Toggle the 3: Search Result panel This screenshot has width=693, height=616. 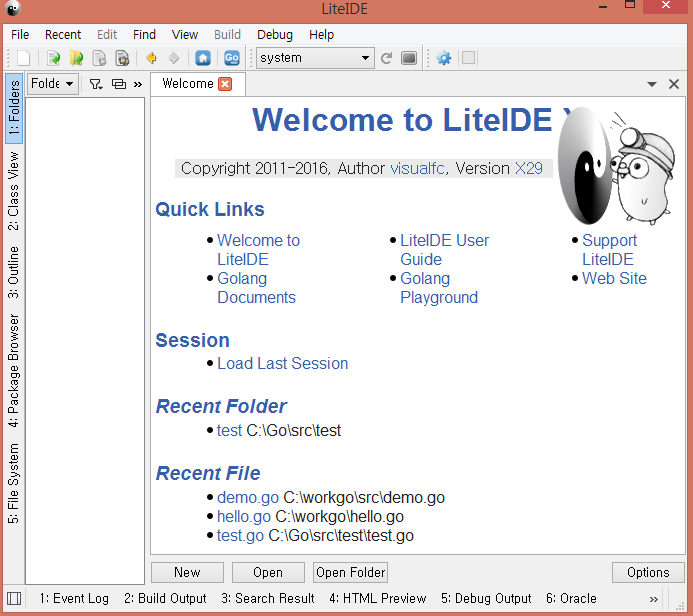pos(268,598)
